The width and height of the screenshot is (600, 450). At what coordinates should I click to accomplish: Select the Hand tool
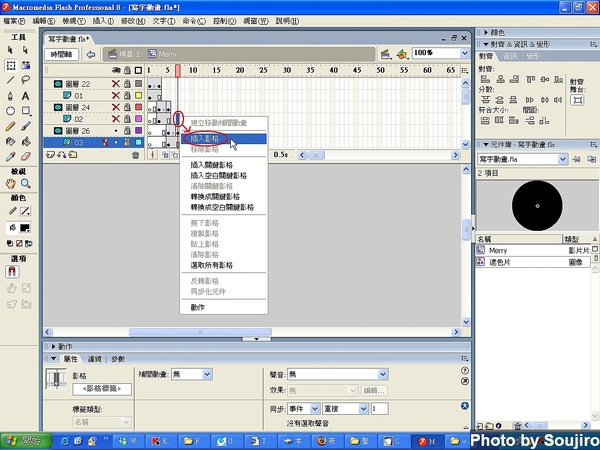tap(10, 184)
